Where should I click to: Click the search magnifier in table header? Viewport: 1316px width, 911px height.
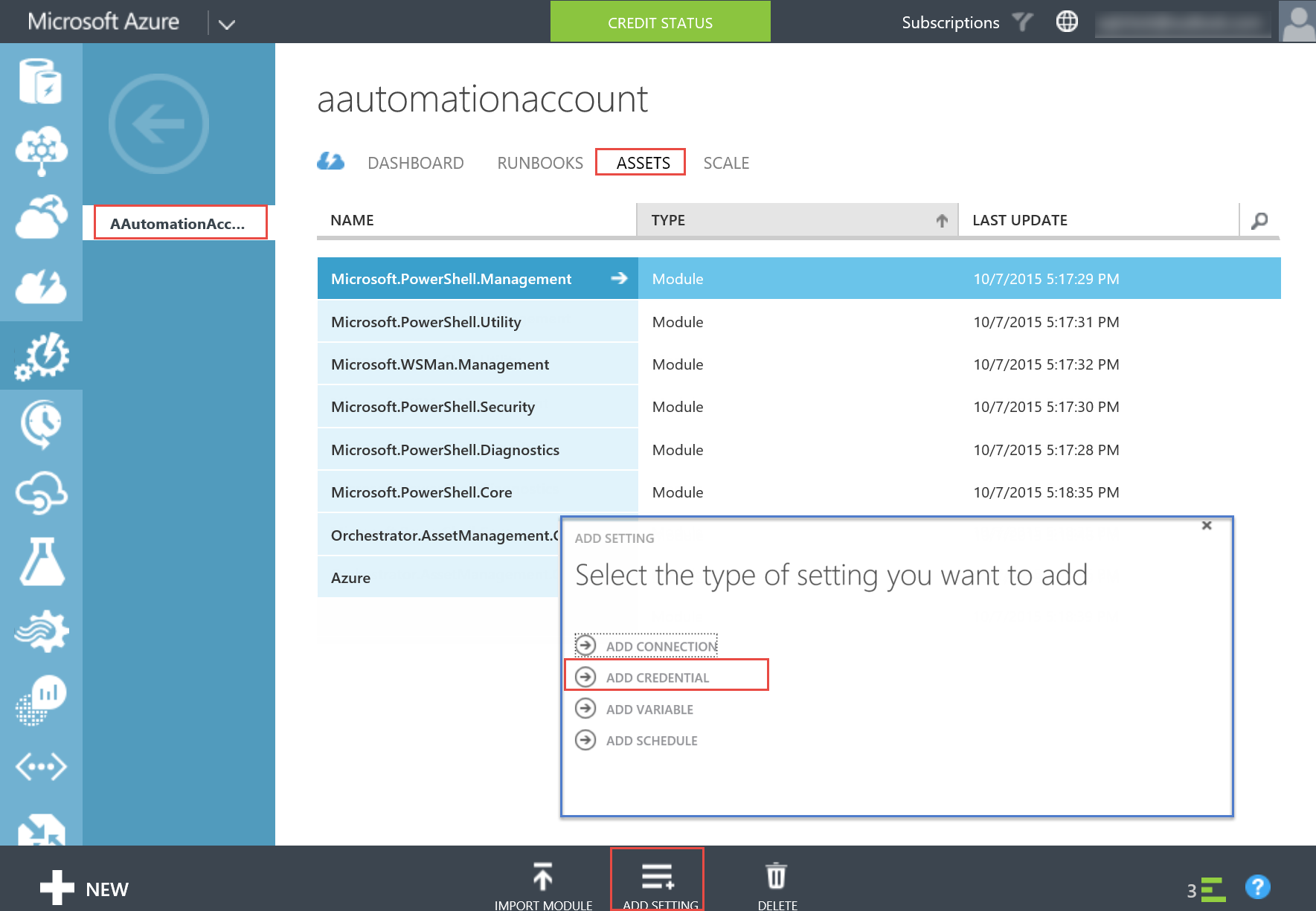(1259, 220)
